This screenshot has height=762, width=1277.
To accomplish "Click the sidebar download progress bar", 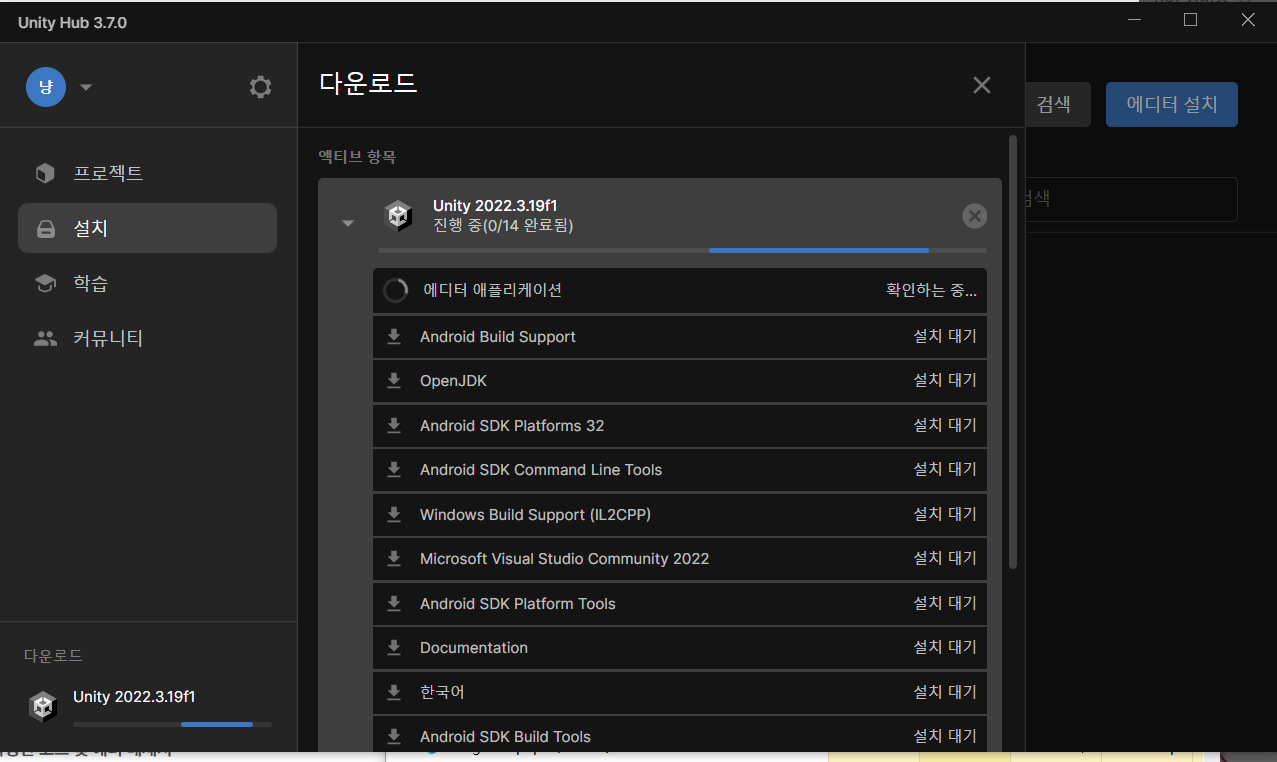I will 172,724.
